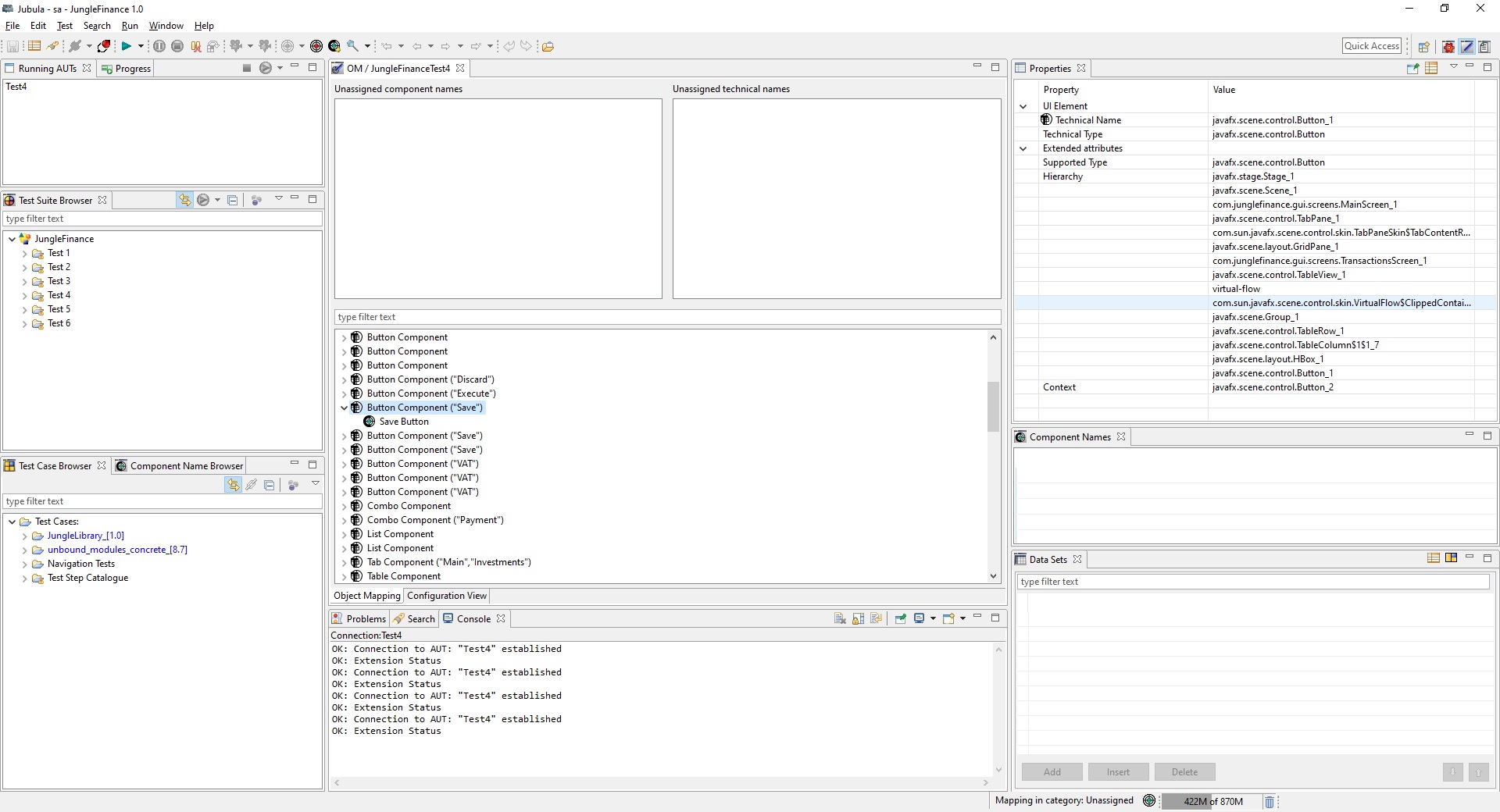
Task: Pause the test execution from toolbar
Action: (159, 46)
